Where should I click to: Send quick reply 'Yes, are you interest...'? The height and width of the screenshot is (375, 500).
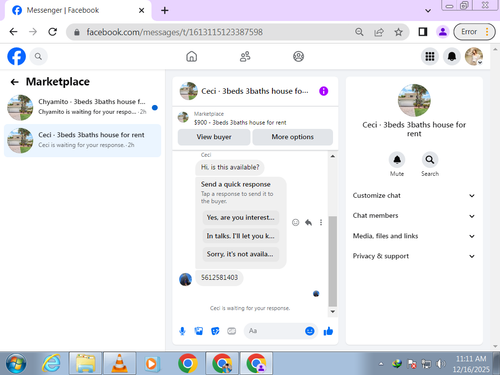coord(240,218)
